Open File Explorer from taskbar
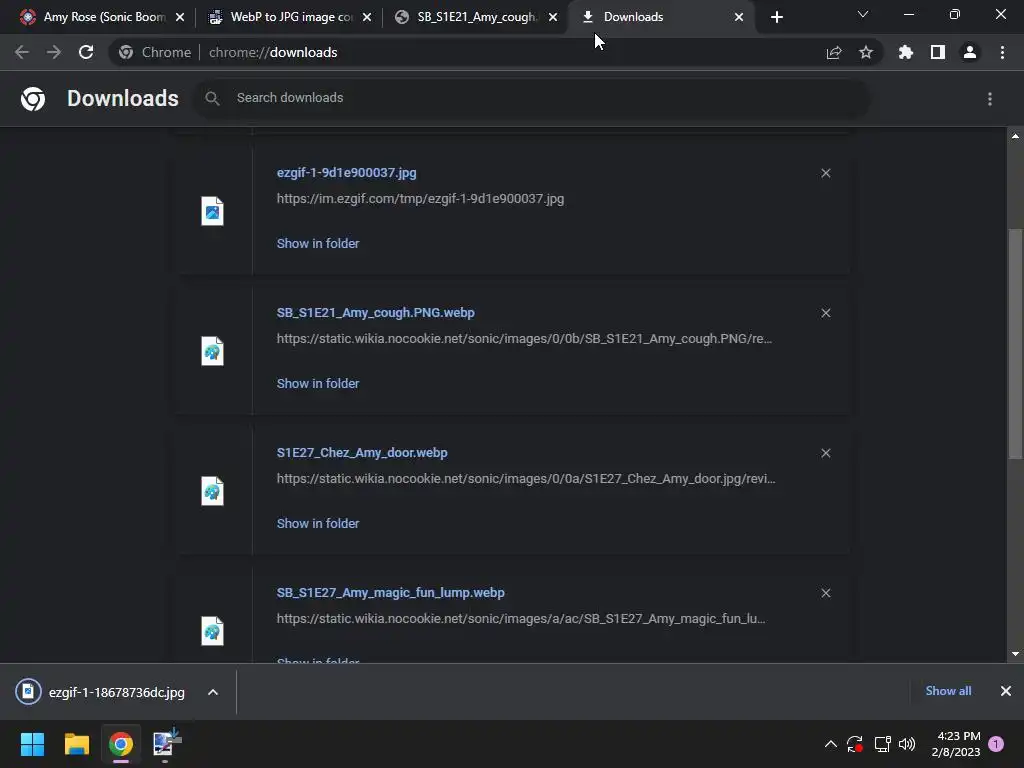This screenshot has height=768, width=1024. [76, 744]
